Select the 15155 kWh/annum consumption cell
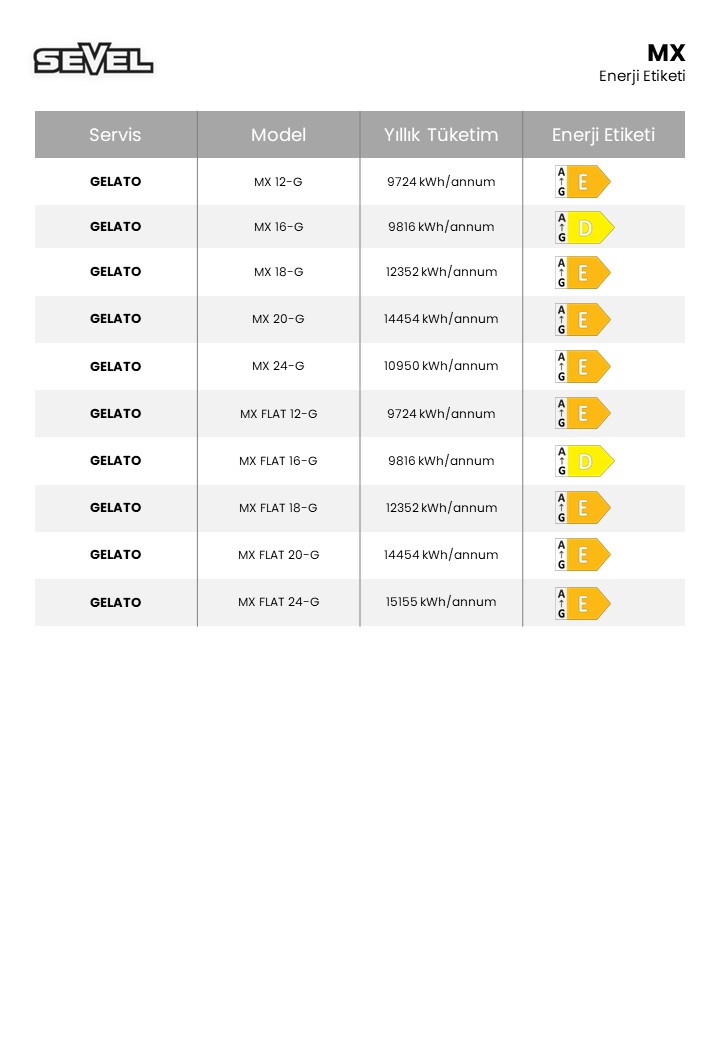This screenshot has width=720, height=1040. (x=441, y=602)
